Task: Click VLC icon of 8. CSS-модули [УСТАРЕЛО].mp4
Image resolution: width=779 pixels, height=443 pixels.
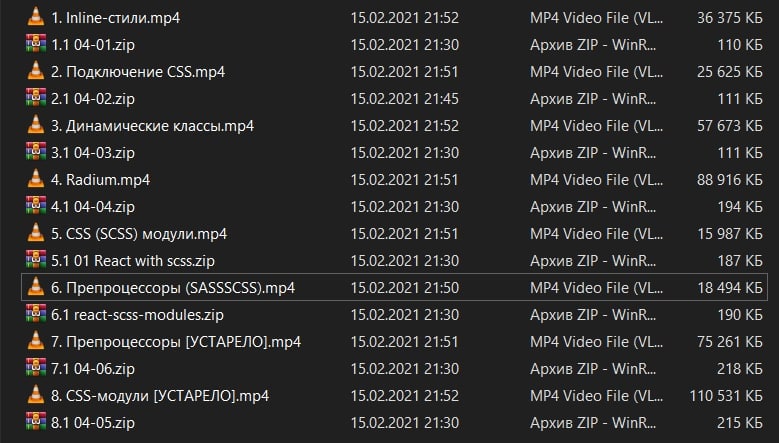Action: pos(36,395)
